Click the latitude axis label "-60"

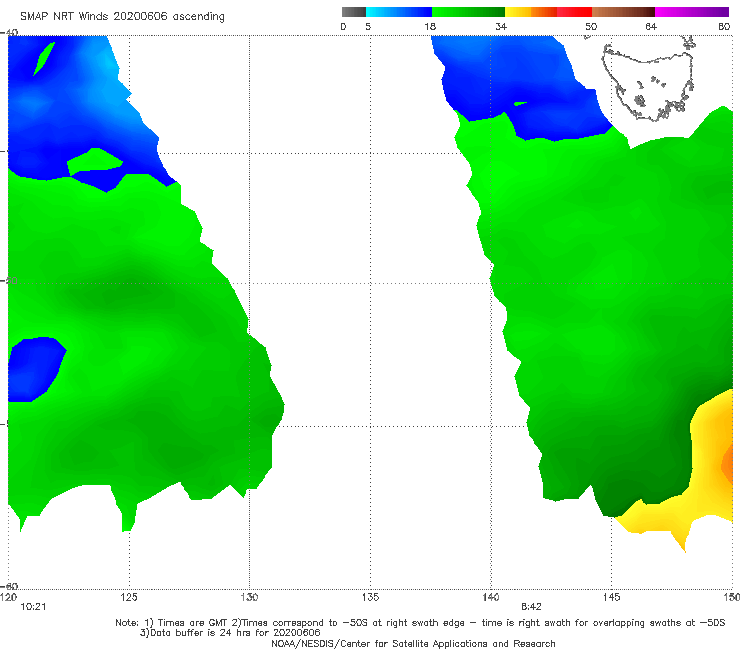click(9, 586)
